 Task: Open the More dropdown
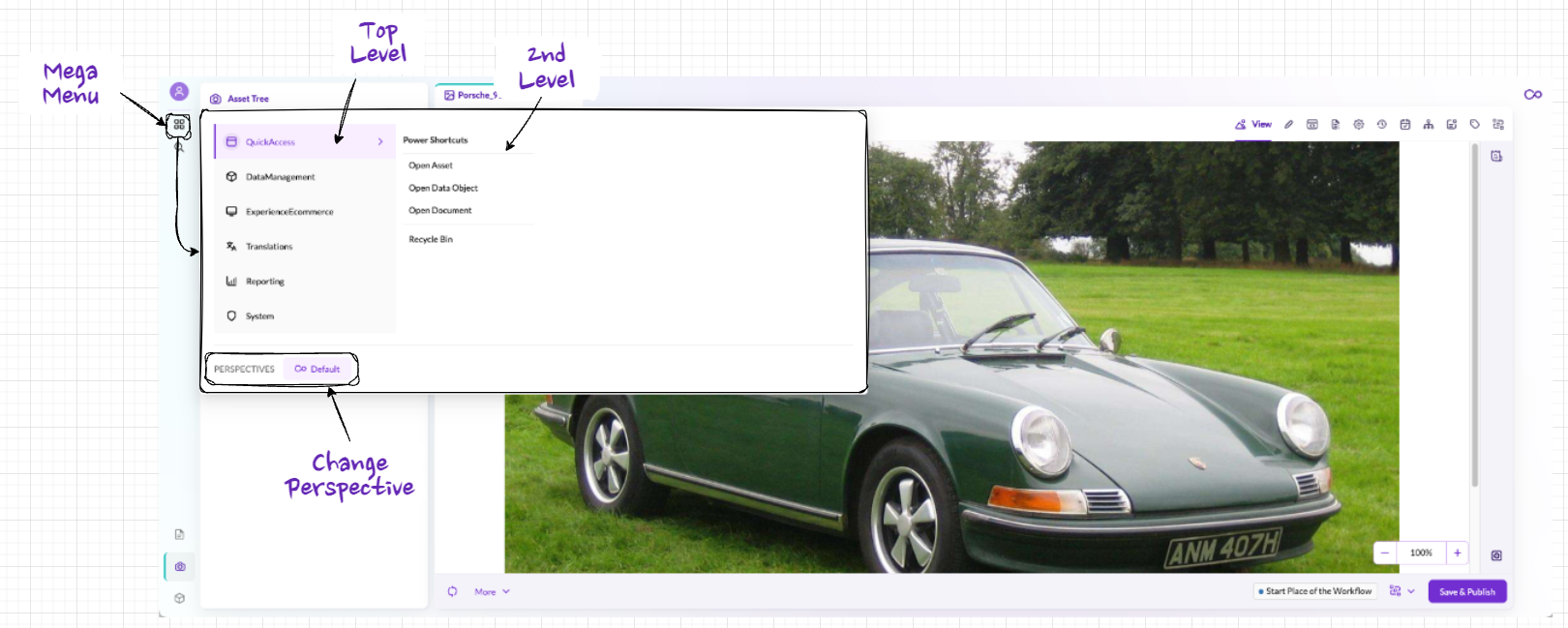[x=492, y=591]
